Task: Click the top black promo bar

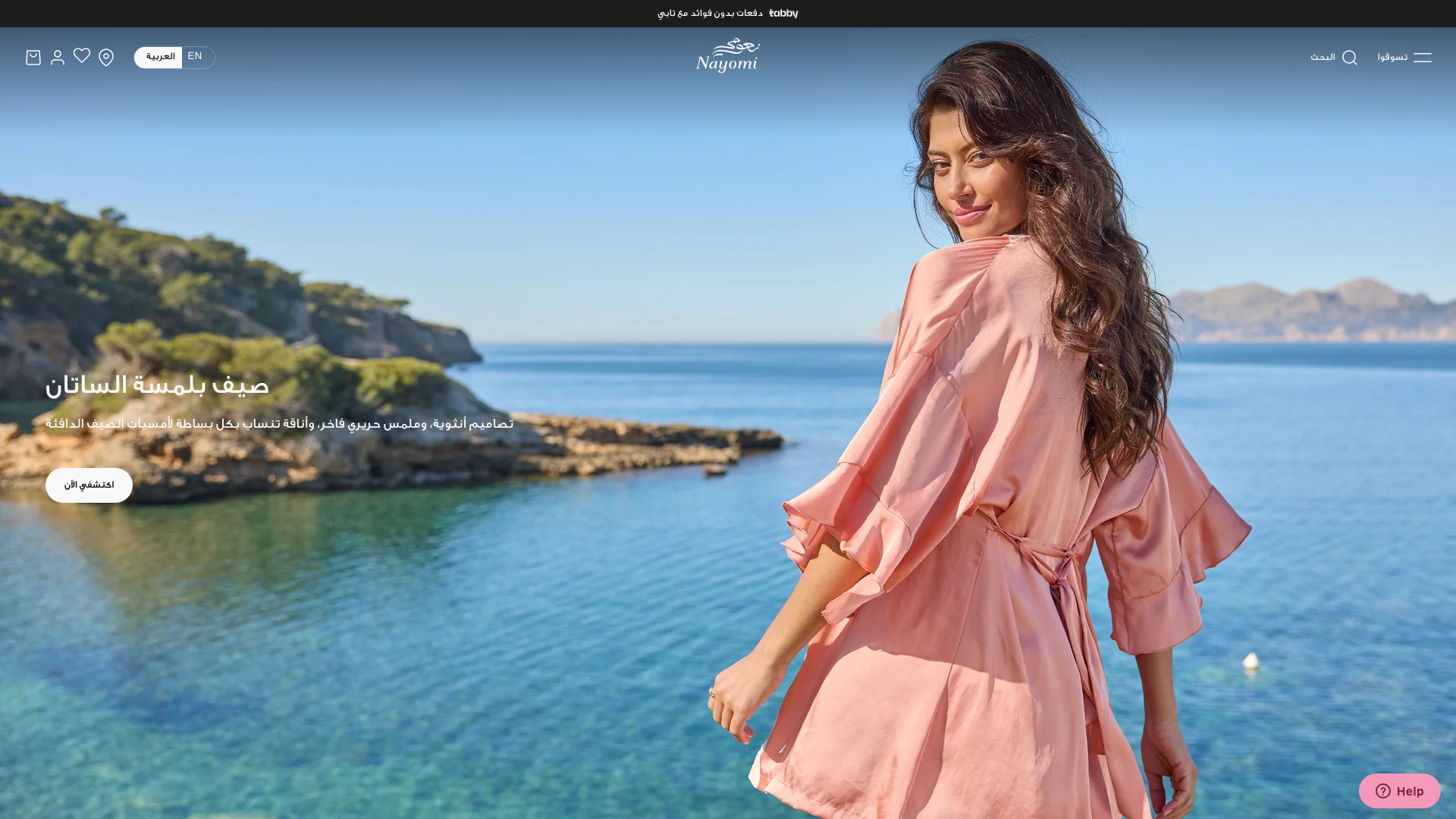Action: point(728,14)
